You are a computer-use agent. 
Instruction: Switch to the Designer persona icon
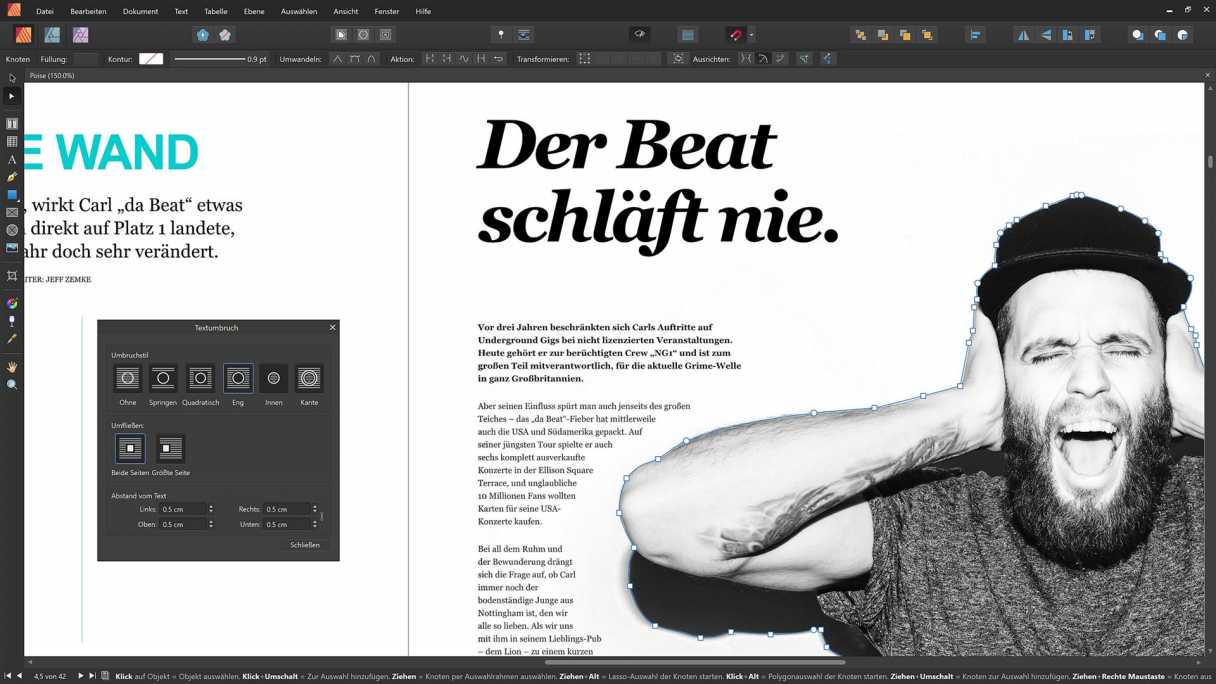tap(51, 34)
